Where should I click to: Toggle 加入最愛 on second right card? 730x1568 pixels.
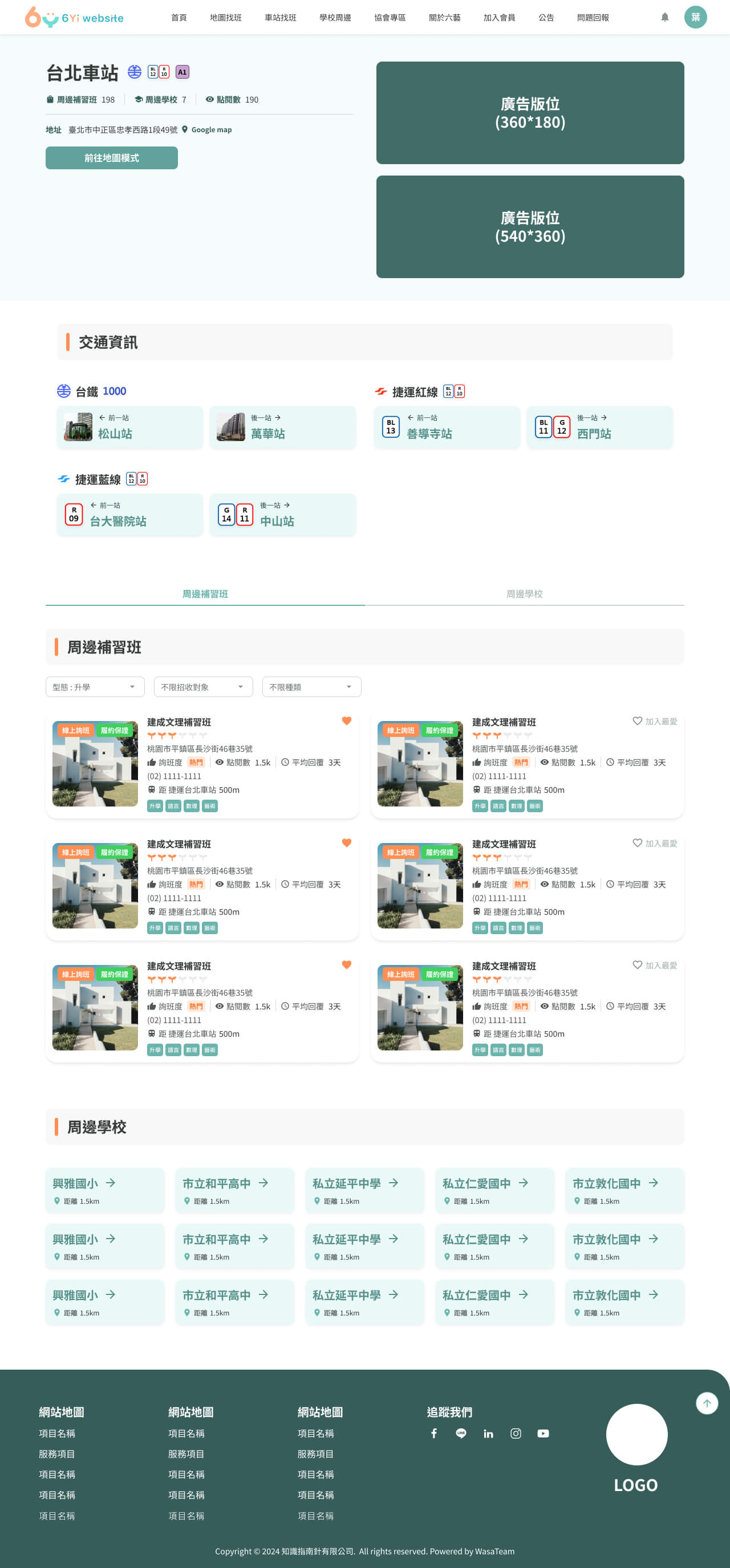coord(655,843)
